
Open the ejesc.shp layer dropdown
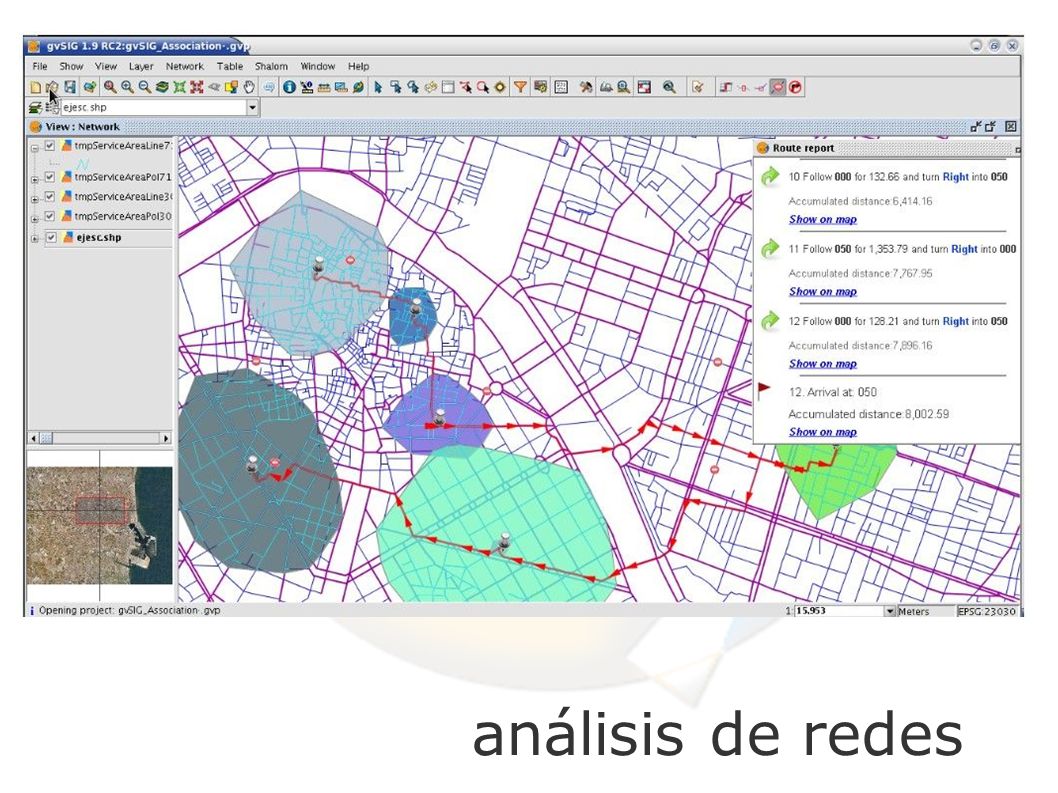click(x=252, y=107)
